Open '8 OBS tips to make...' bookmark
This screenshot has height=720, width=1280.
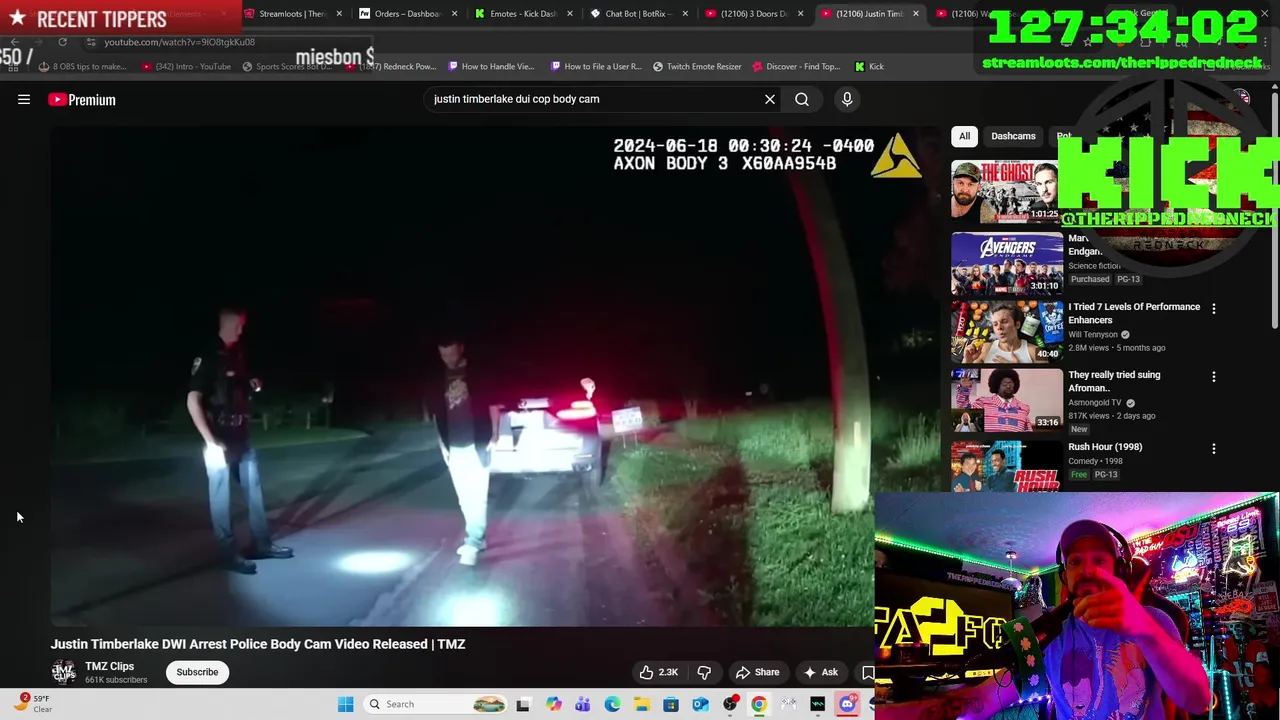point(83,67)
